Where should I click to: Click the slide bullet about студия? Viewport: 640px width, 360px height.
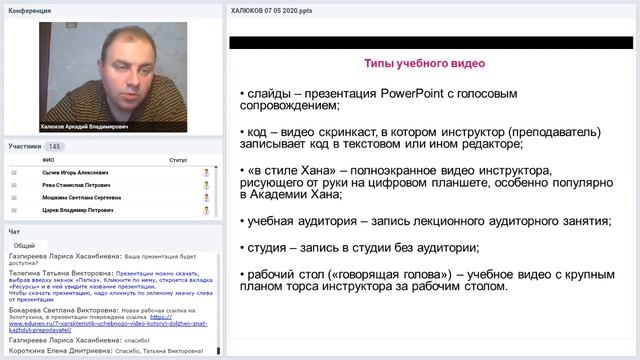(x=360, y=248)
